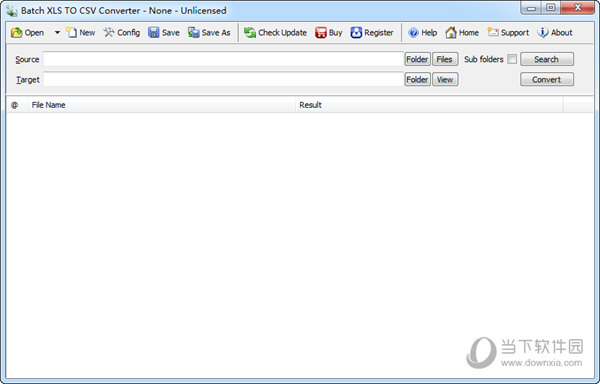
Task: Click into the Source path field
Action: pyautogui.click(x=223, y=59)
